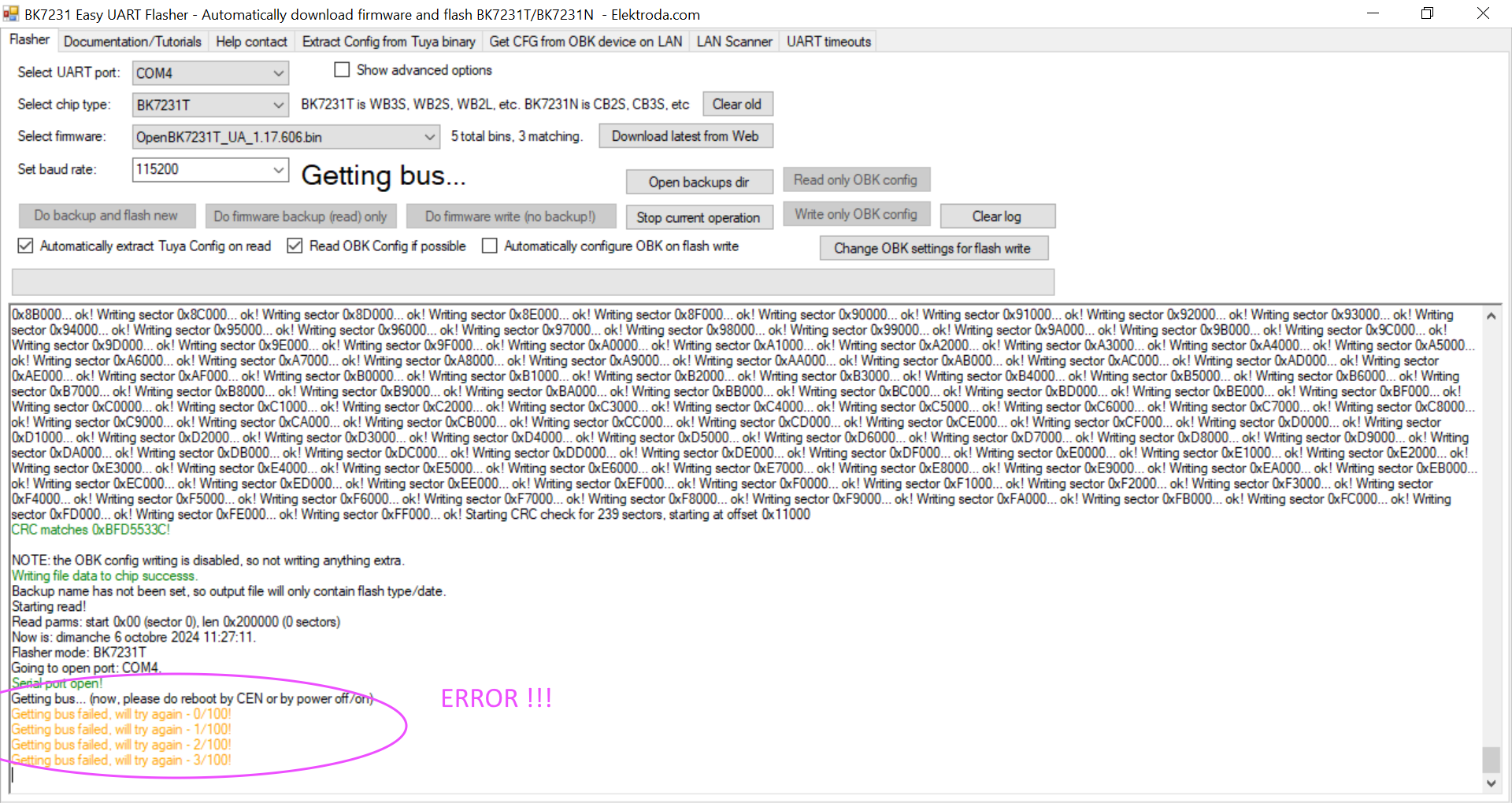Restore down the window
The image size is (1512, 803).
[x=1427, y=13]
